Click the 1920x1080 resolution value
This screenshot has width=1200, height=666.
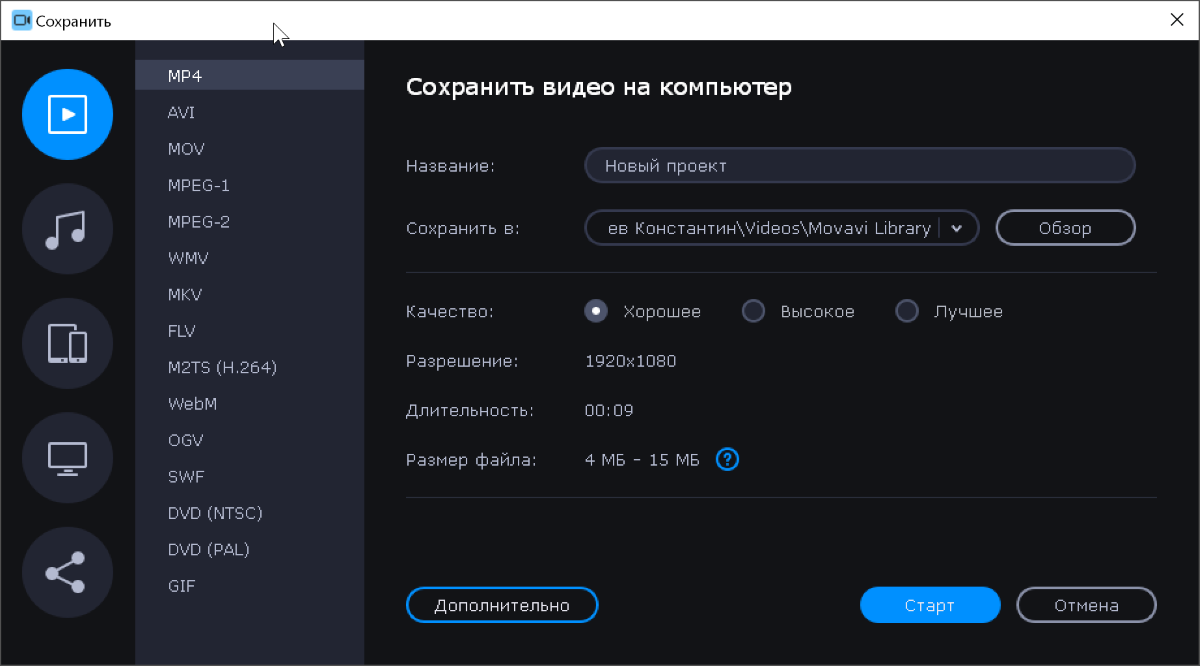tap(631, 361)
